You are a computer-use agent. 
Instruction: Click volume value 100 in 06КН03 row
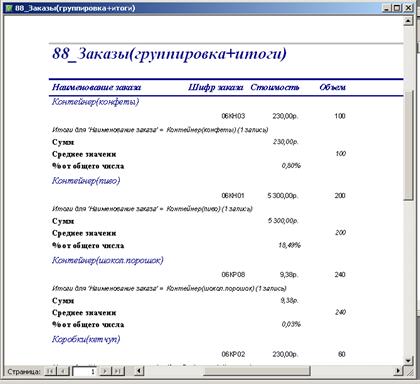coord(340,116)
